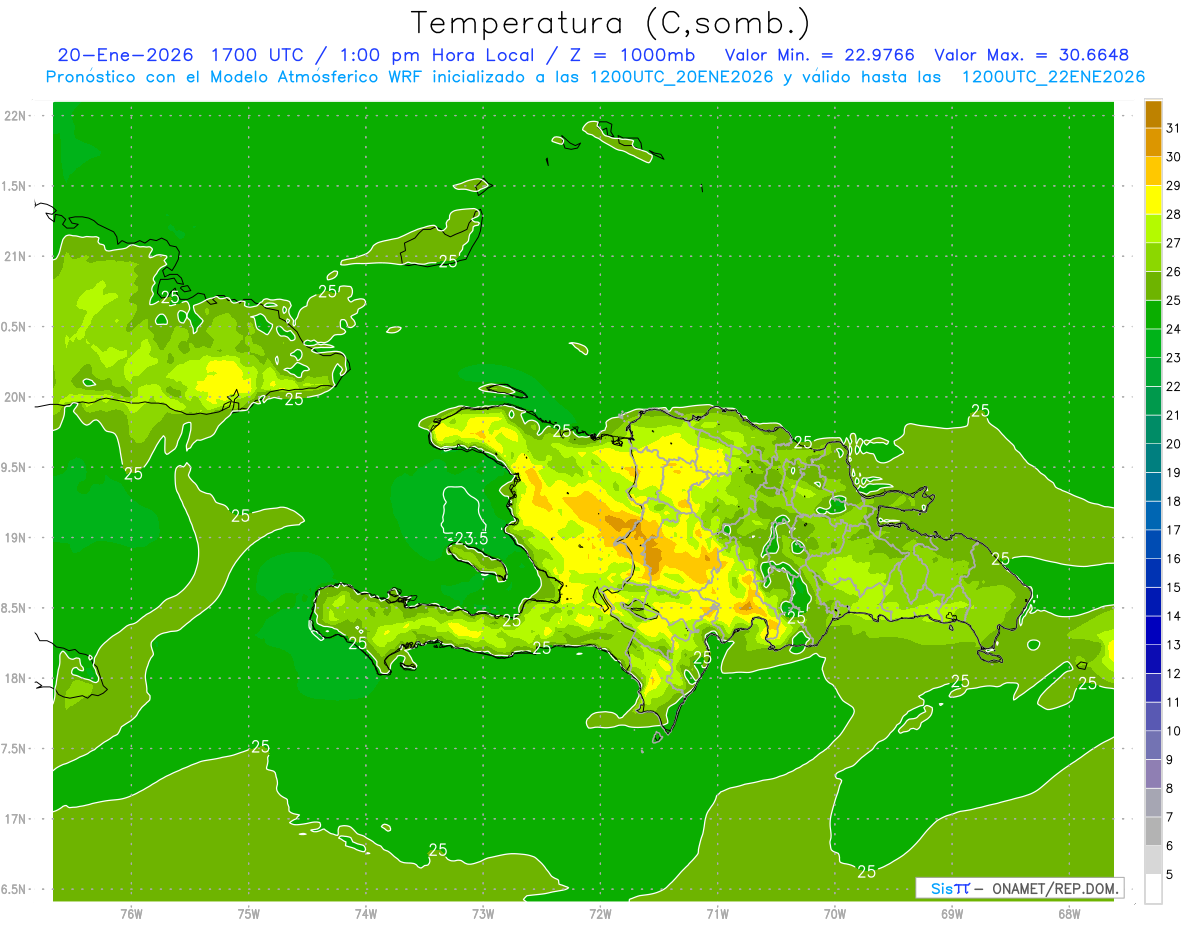This screenshot has width=1200, height=927.
Task: Click the "68W" longitude label
Action: (1069, 913)
